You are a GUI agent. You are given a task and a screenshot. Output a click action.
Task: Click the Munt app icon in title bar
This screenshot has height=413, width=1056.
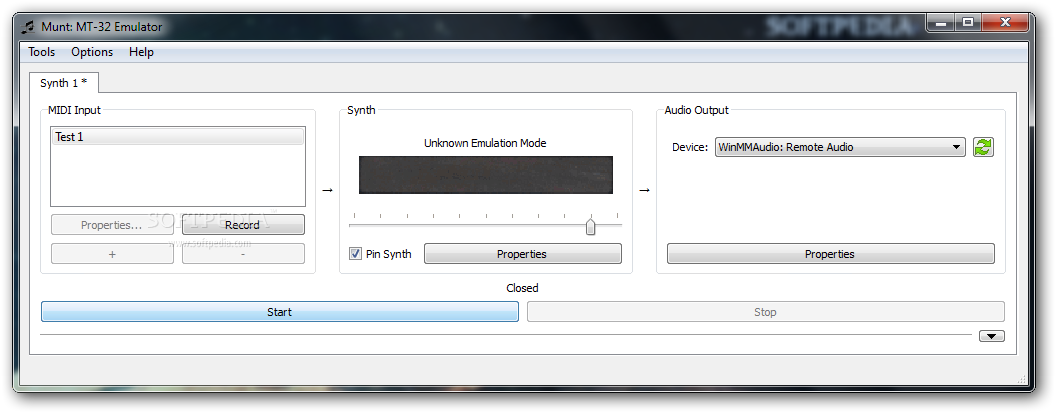(28, 27)
